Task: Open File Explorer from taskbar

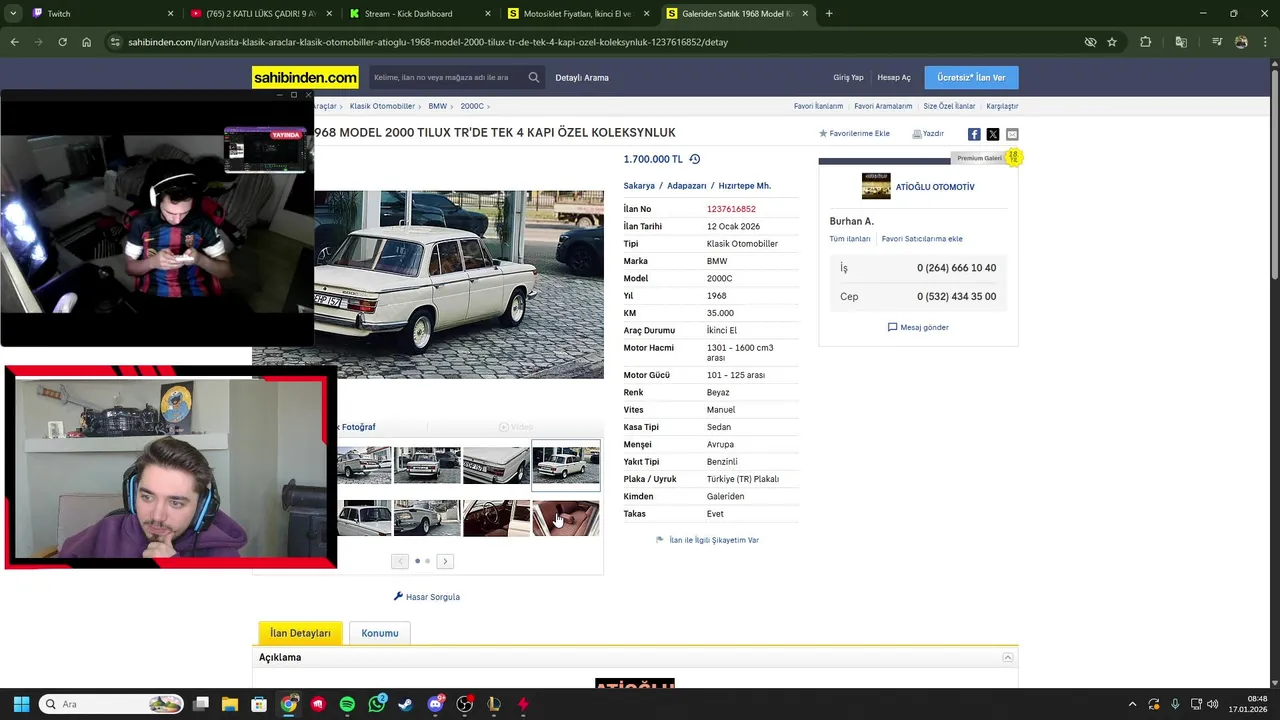Action: [230, 704]
